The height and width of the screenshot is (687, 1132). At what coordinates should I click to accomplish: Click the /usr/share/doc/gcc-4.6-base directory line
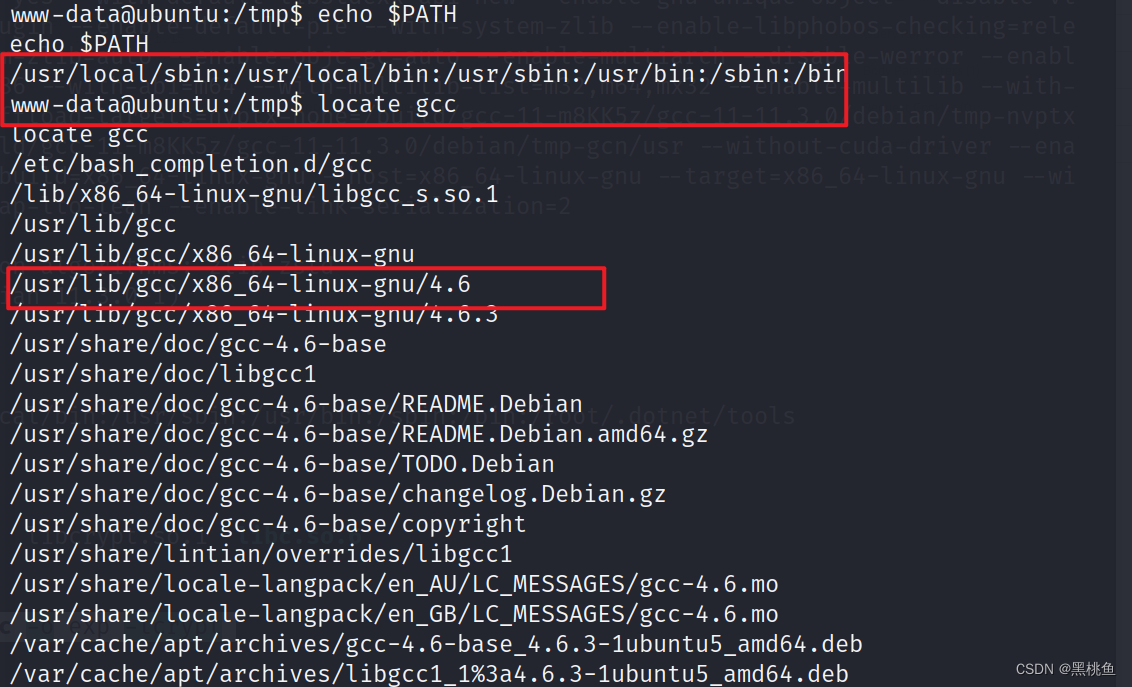click(x=198, y=344)
